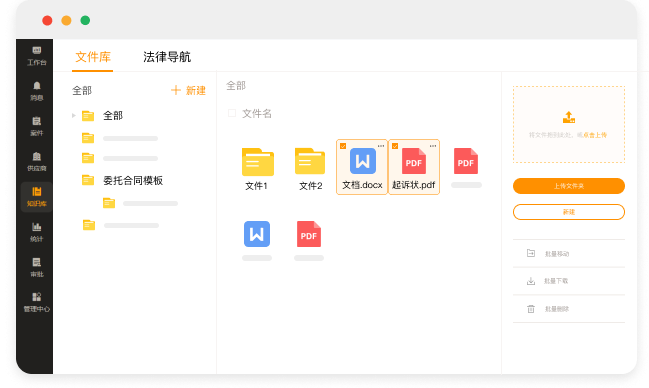
Task: Click the yellow minimize window button
Action: (66, 20)
